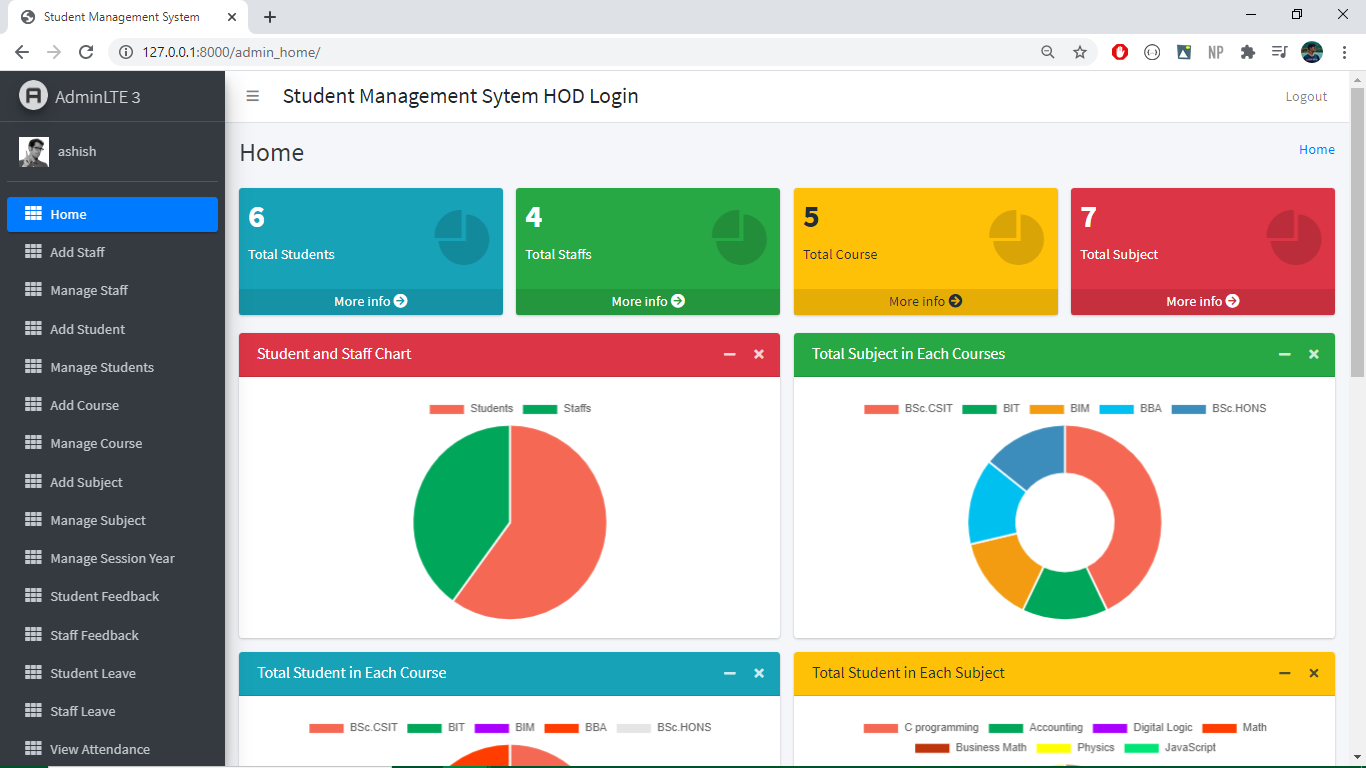Open Add Course sidebar item

coord(112,405)
